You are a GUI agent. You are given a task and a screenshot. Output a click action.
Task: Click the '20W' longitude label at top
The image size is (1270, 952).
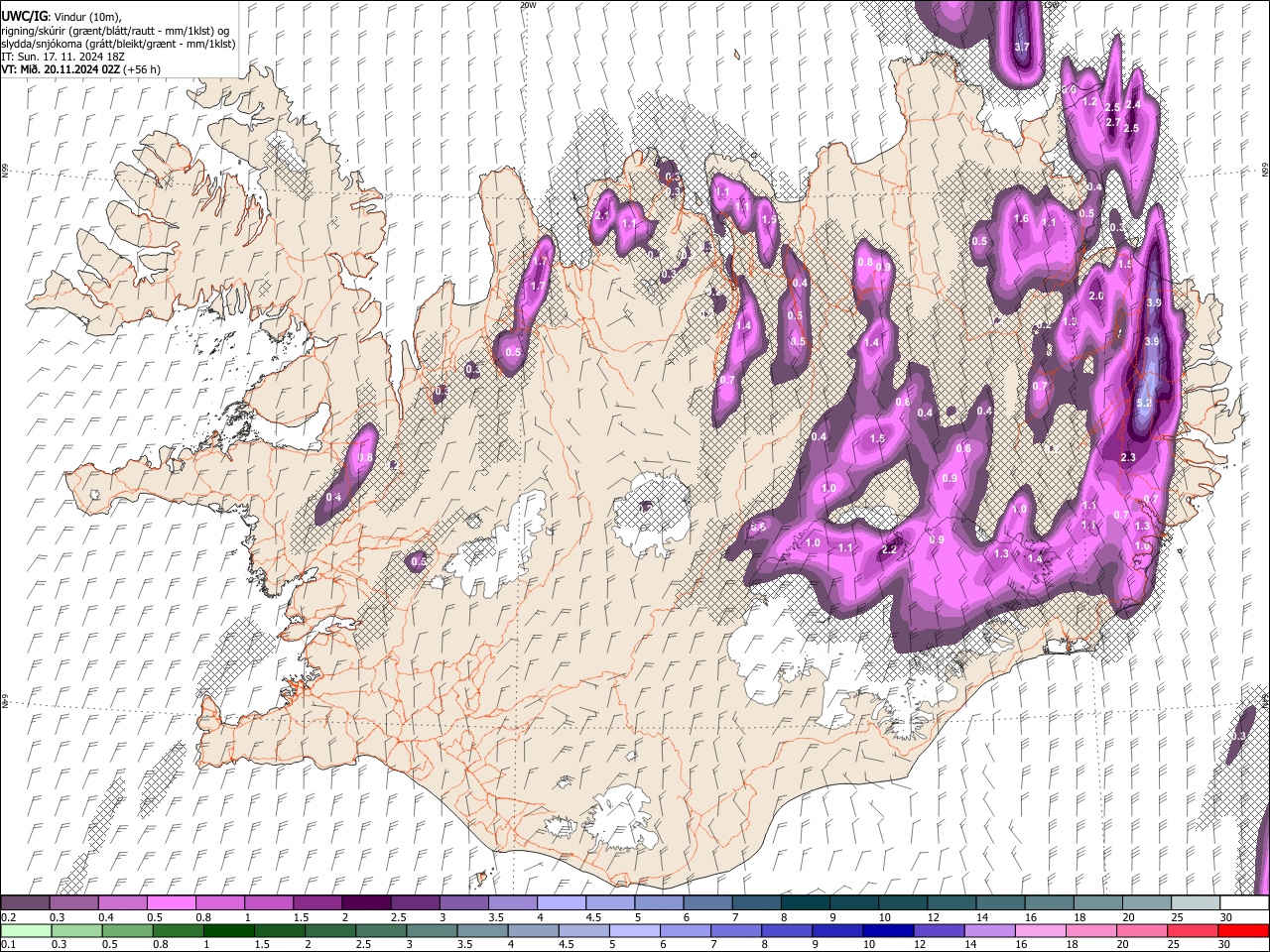[x=527, y=5]
